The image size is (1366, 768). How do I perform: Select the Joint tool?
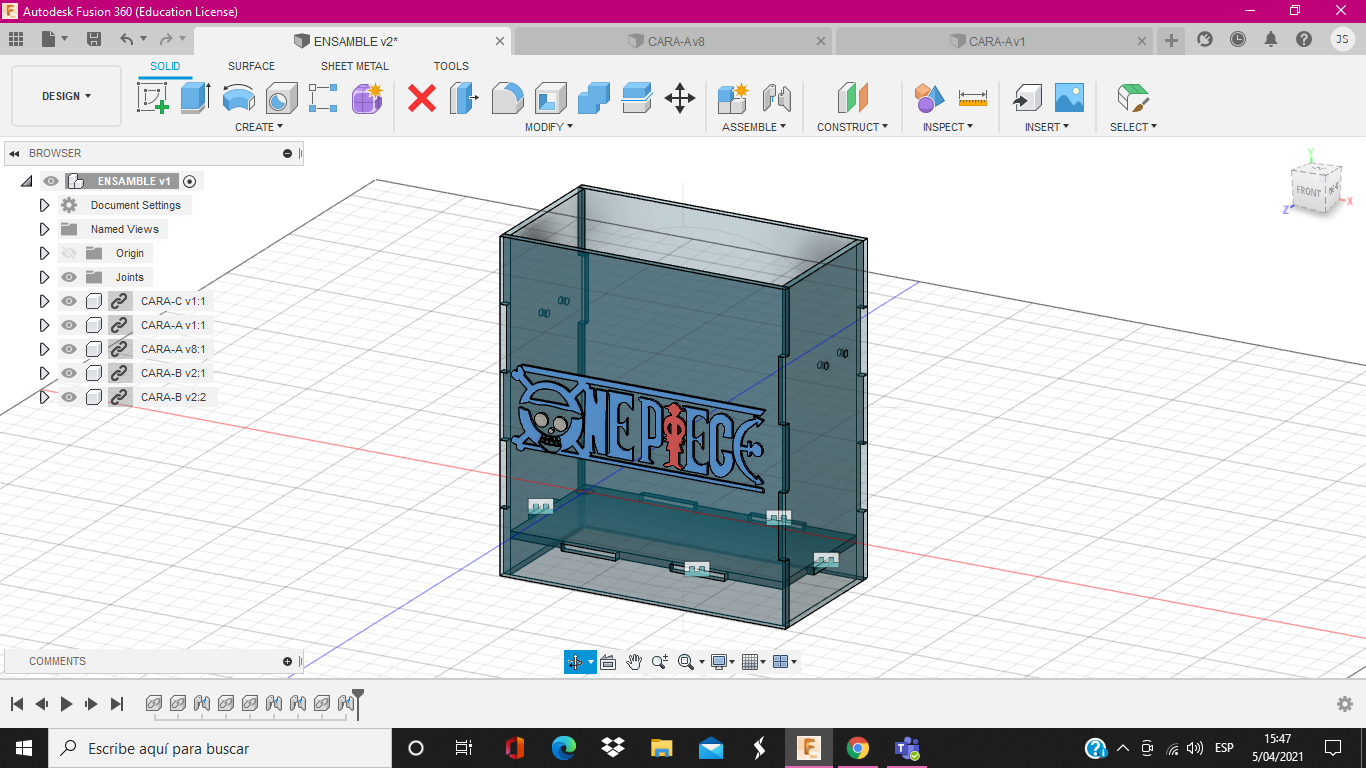coord(776,98)
